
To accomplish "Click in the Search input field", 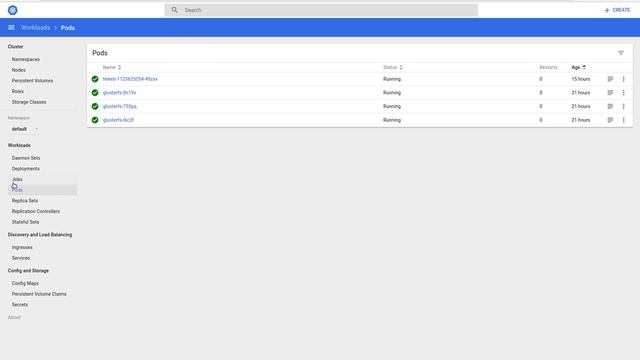I will [x=321, y=10].
